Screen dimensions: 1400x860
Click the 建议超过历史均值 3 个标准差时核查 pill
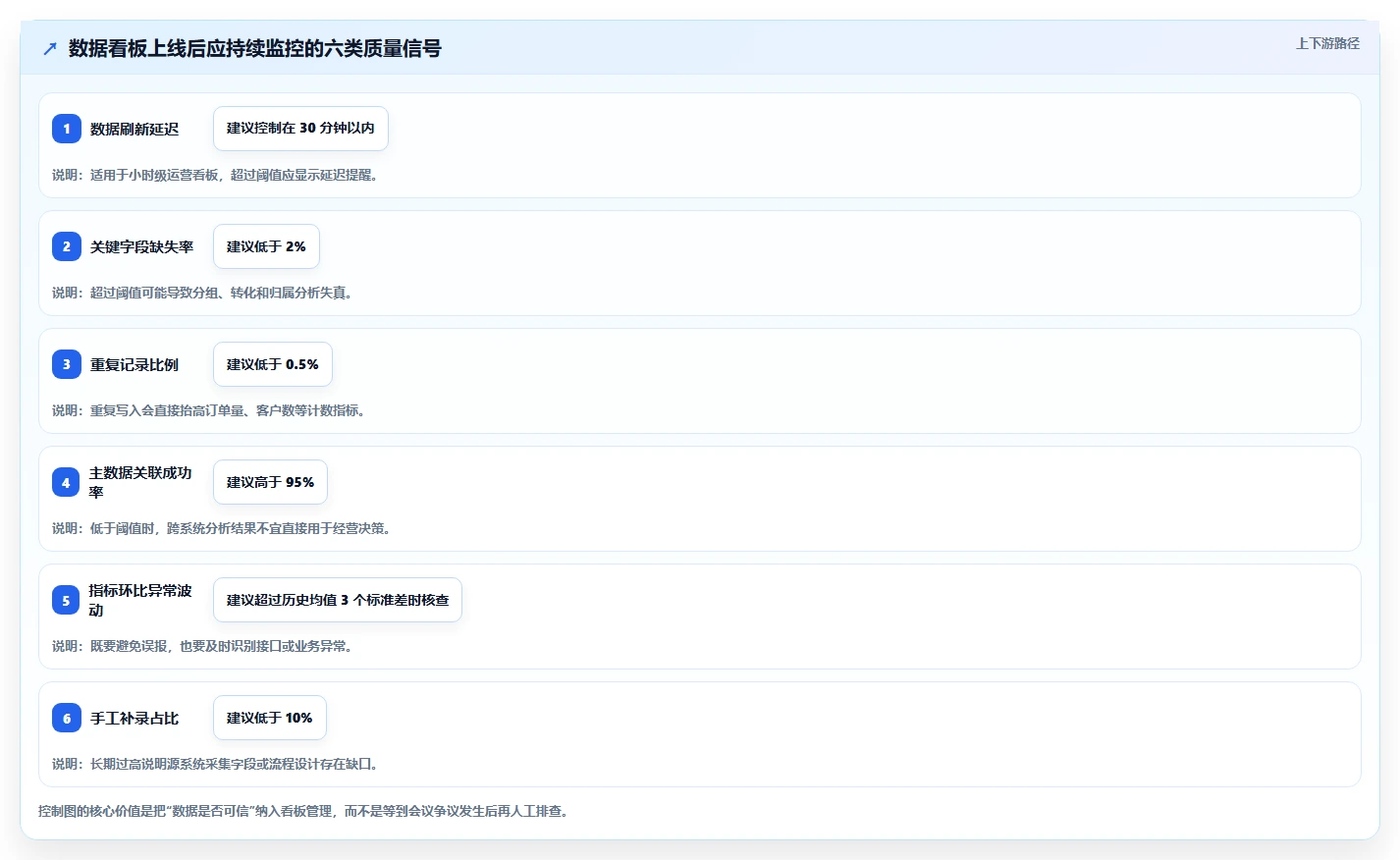coord(338,600)
